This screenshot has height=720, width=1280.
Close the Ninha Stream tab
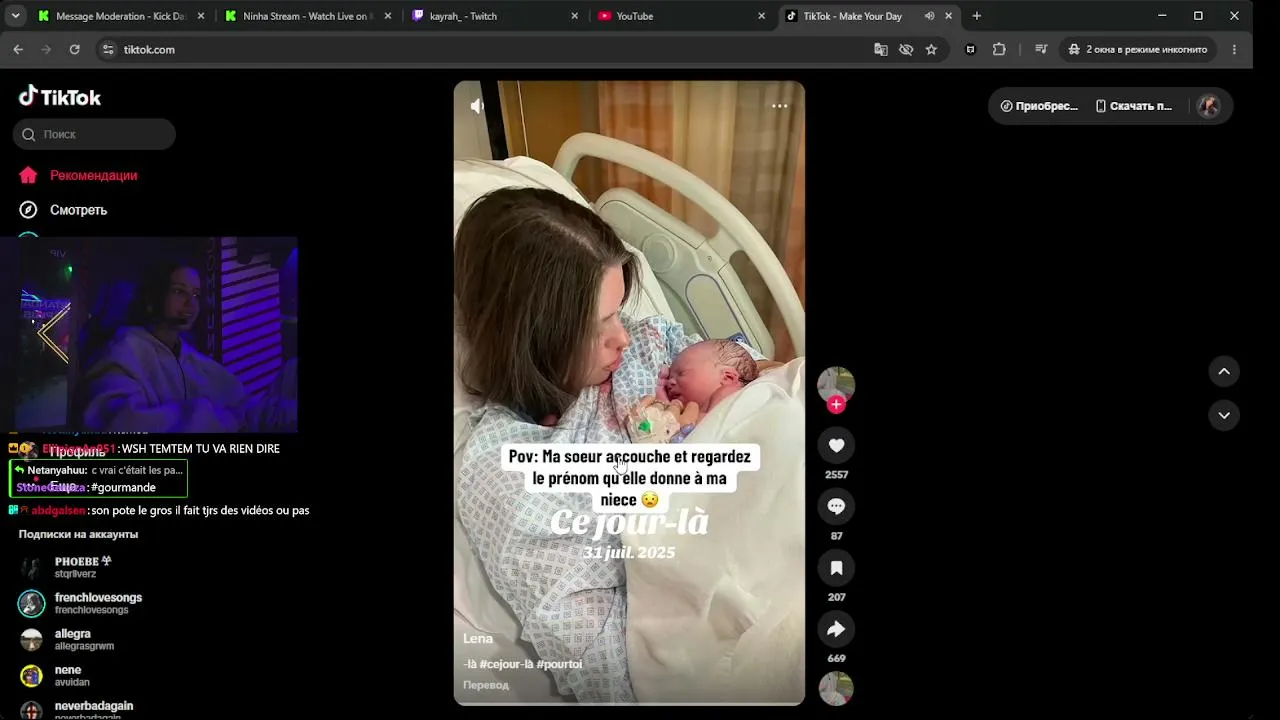(388, 16)
